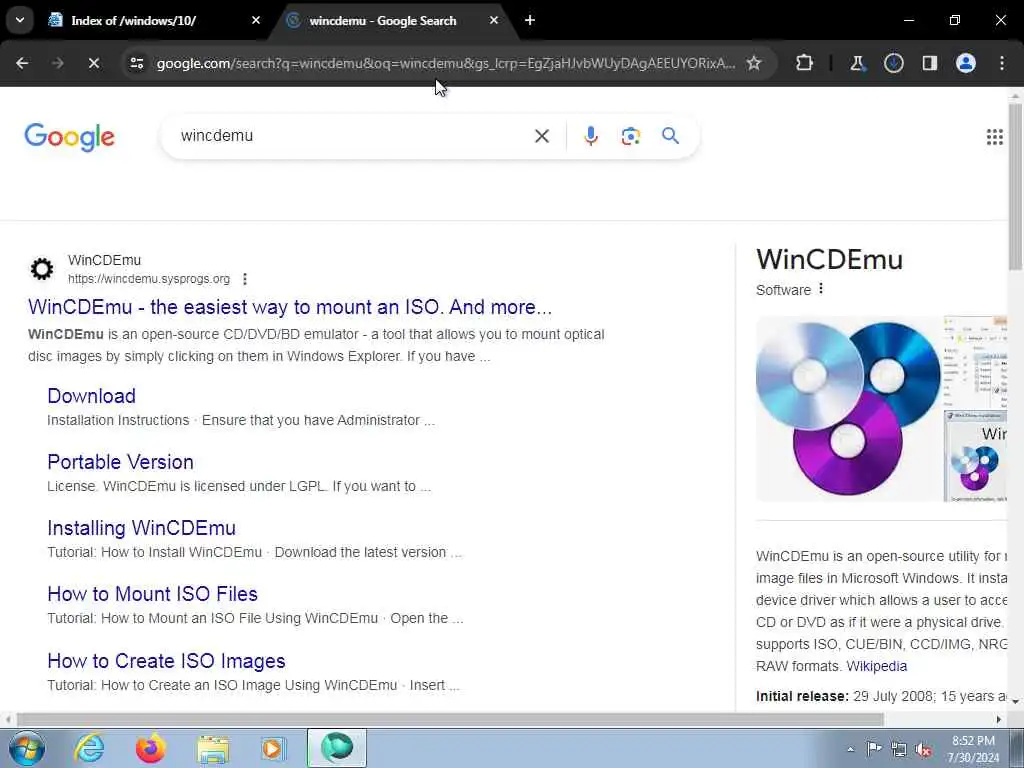The image size is (1024, 768).
Task: Click the WinCDEmu three-disc logo image
Action: point(848,409)
